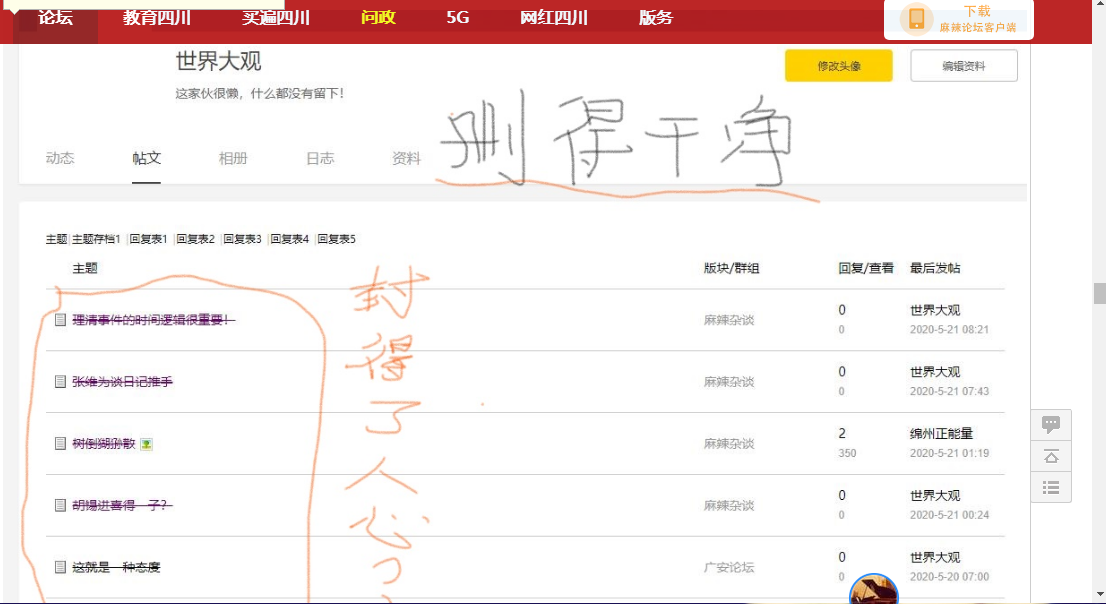Switch to the 资料 profile tab
Screen dimensions: 1106x604
[406, 158]
